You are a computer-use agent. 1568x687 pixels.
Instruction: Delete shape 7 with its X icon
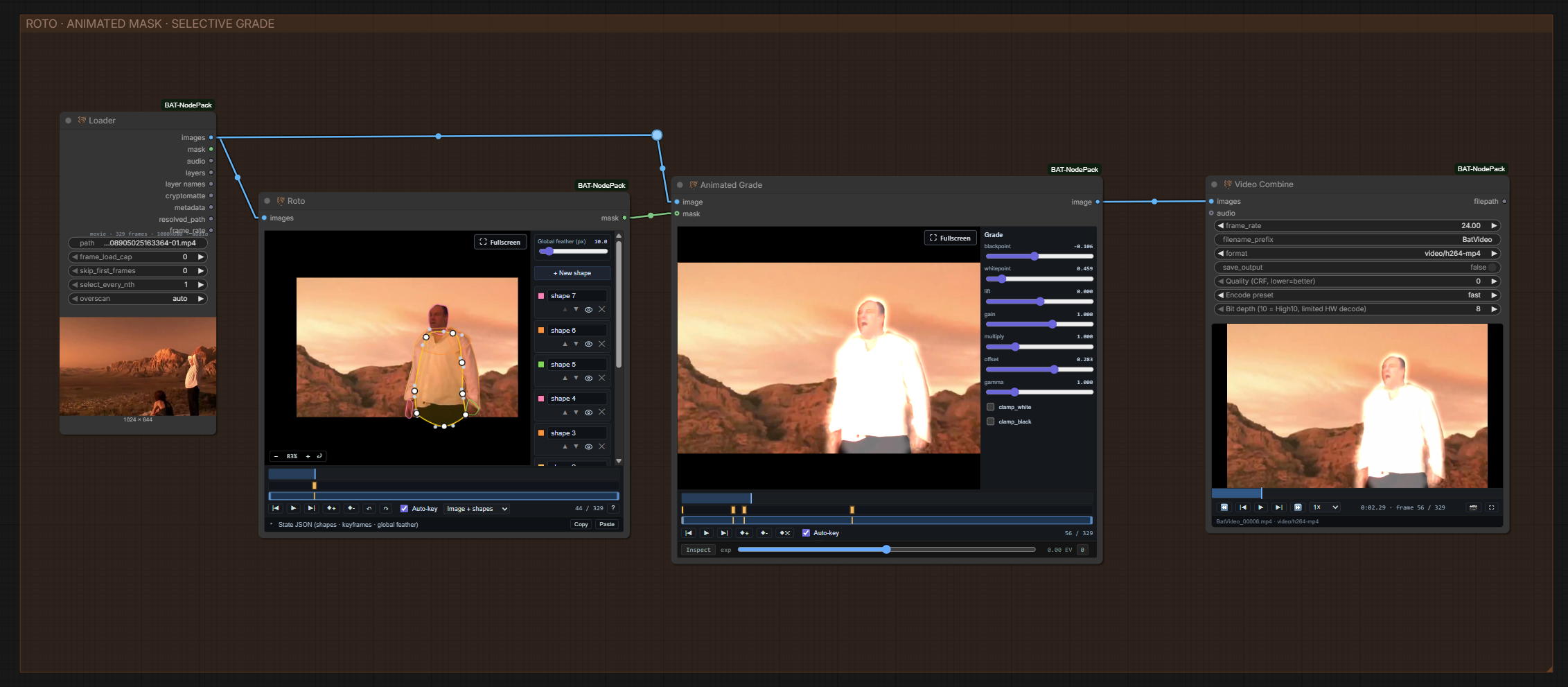click(601, 309)
